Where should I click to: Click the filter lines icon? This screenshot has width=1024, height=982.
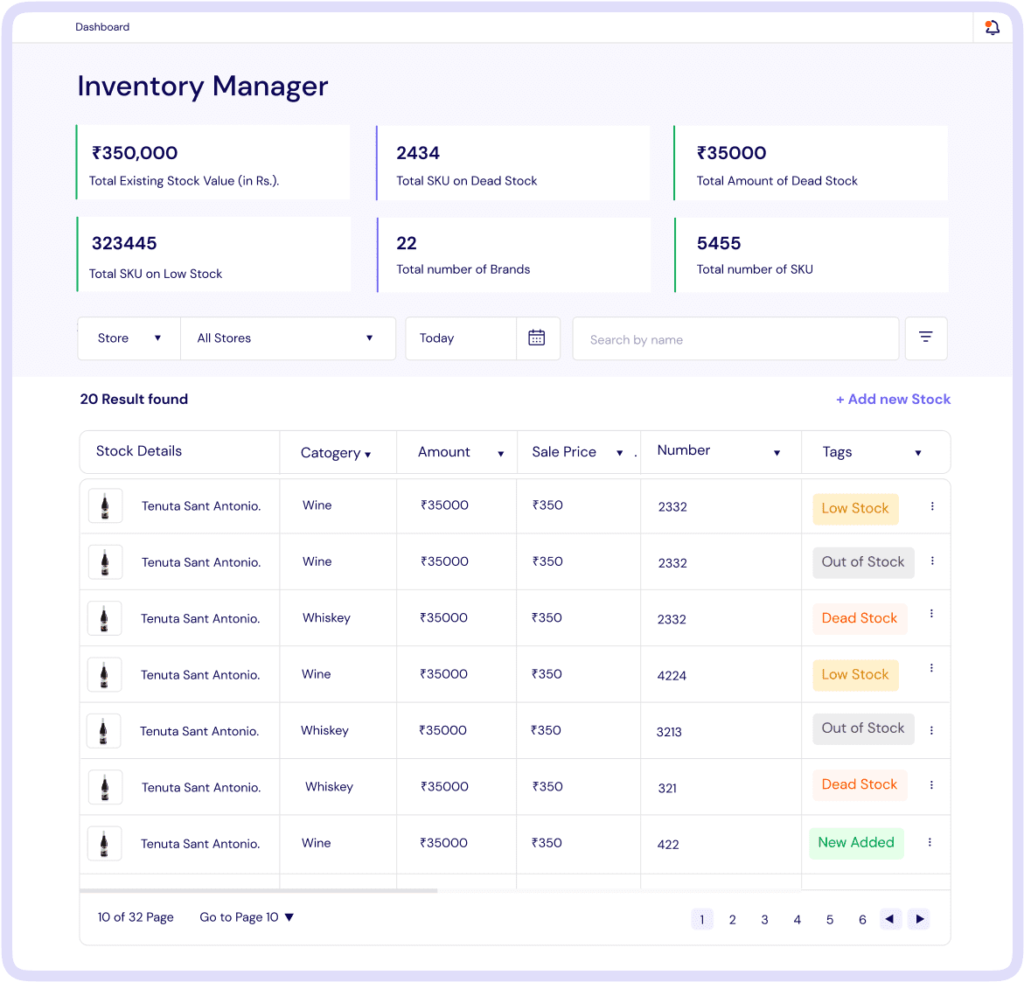coord(926,338)
